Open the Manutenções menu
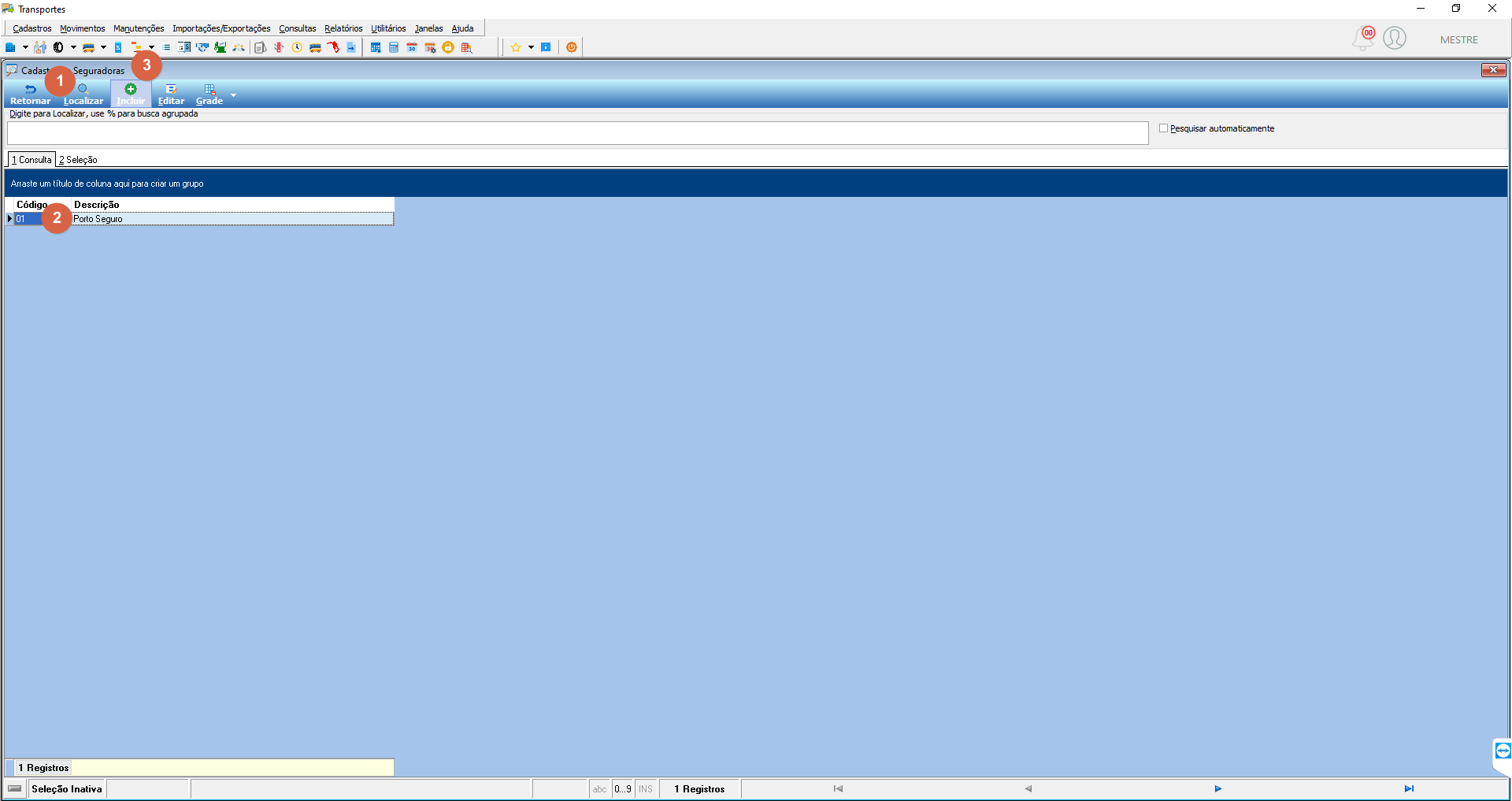 tap(139, 28)
